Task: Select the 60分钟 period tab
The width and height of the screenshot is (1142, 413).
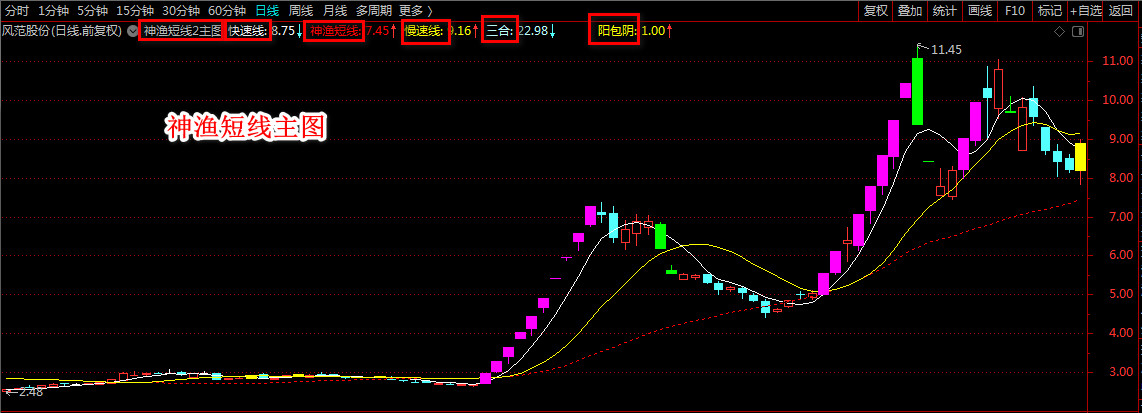Action: tap(227, 10)
